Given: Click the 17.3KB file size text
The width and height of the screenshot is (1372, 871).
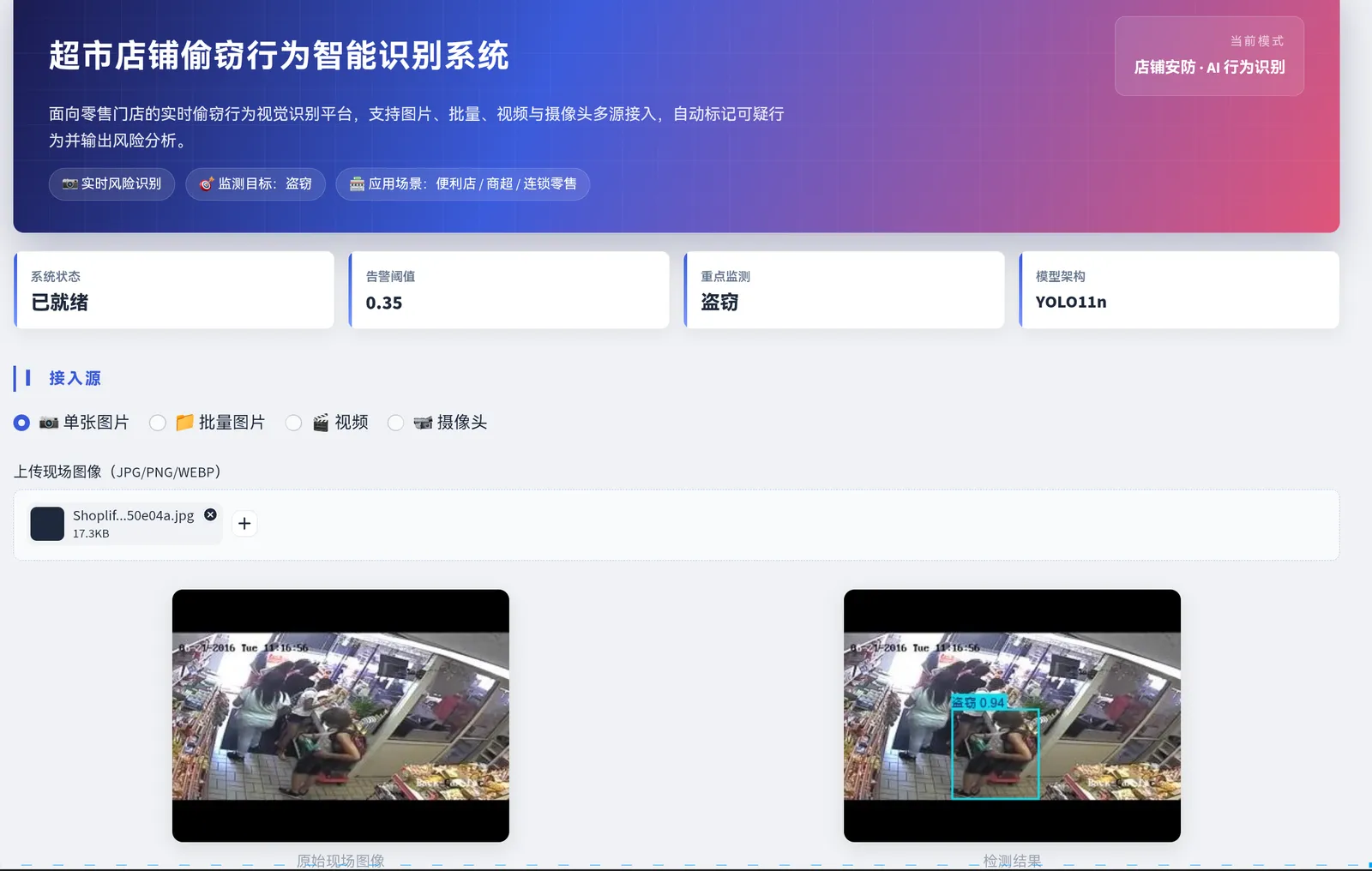Looking at the screenshot, I should 91,533.
